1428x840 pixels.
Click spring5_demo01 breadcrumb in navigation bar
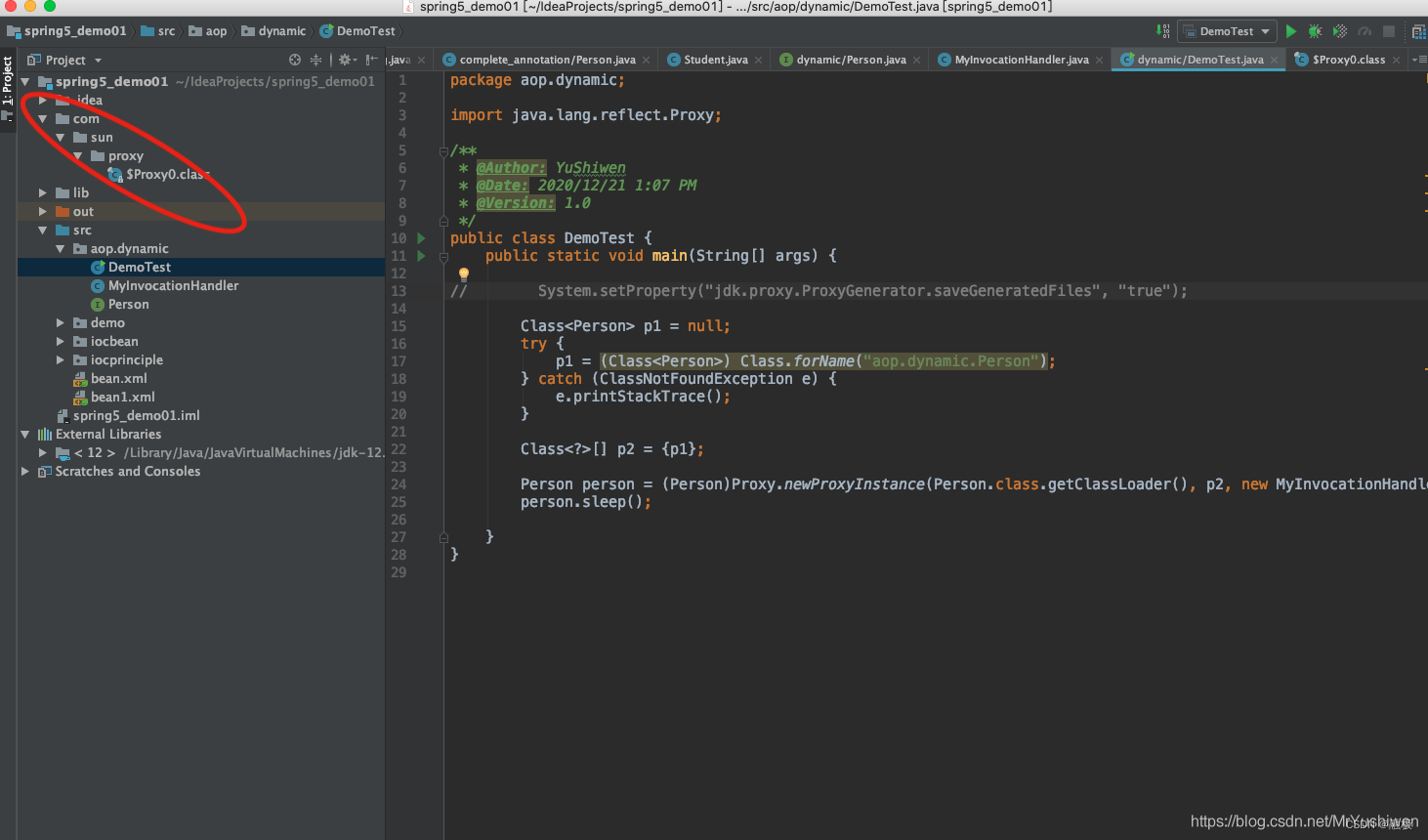66,31
